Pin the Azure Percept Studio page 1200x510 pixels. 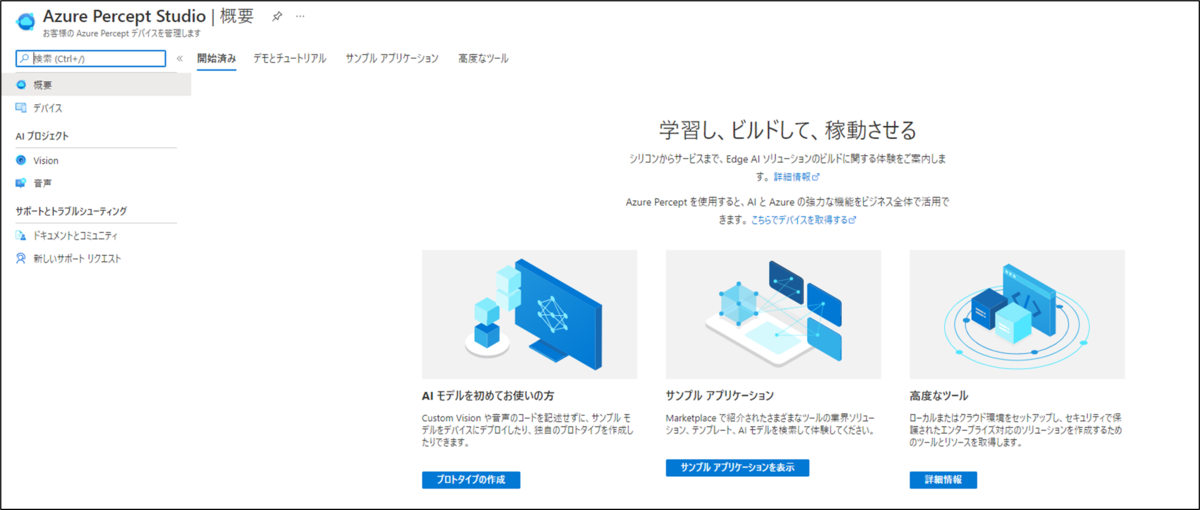click(278, 18)
